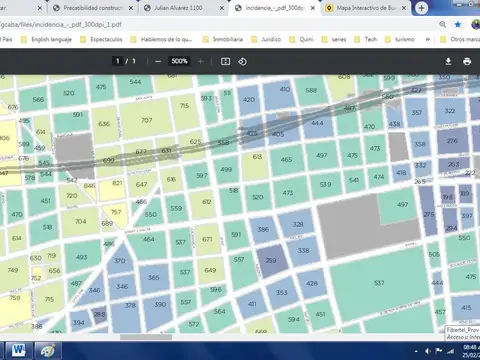Click map block labeled 322

450,111
